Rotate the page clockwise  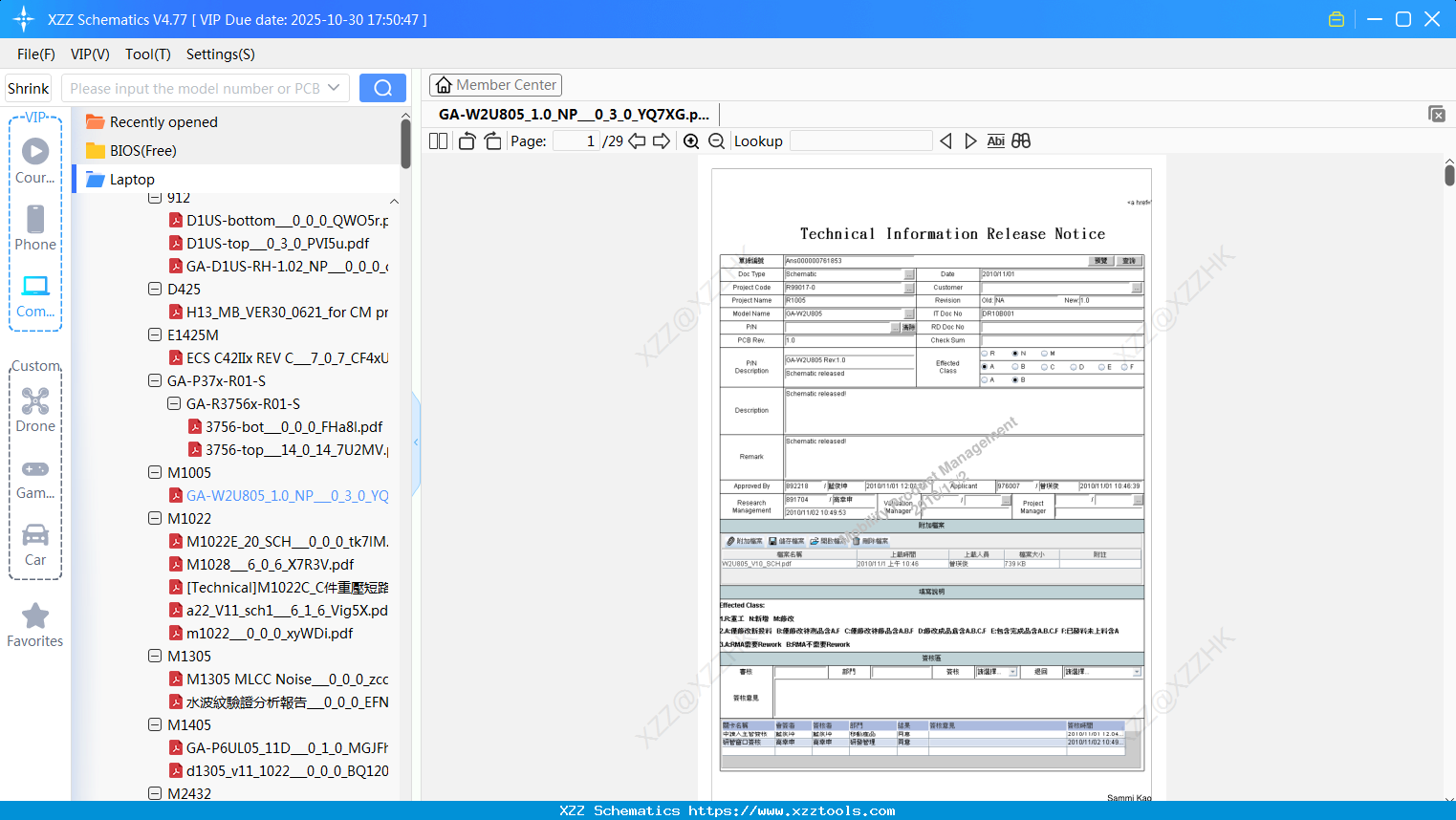coord(492,141)
